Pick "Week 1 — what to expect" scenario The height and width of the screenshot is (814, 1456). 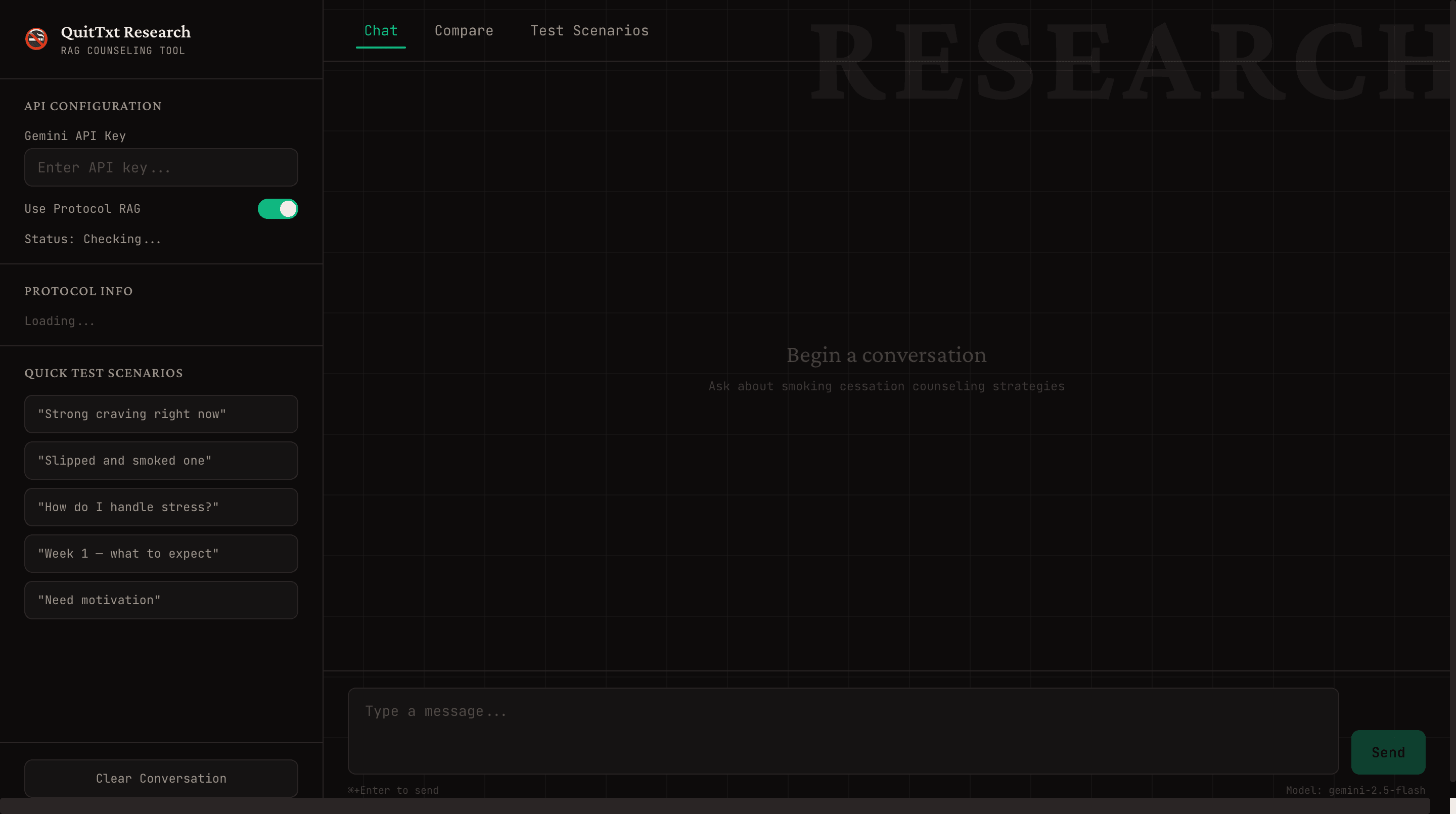click(x=161, y=554)
